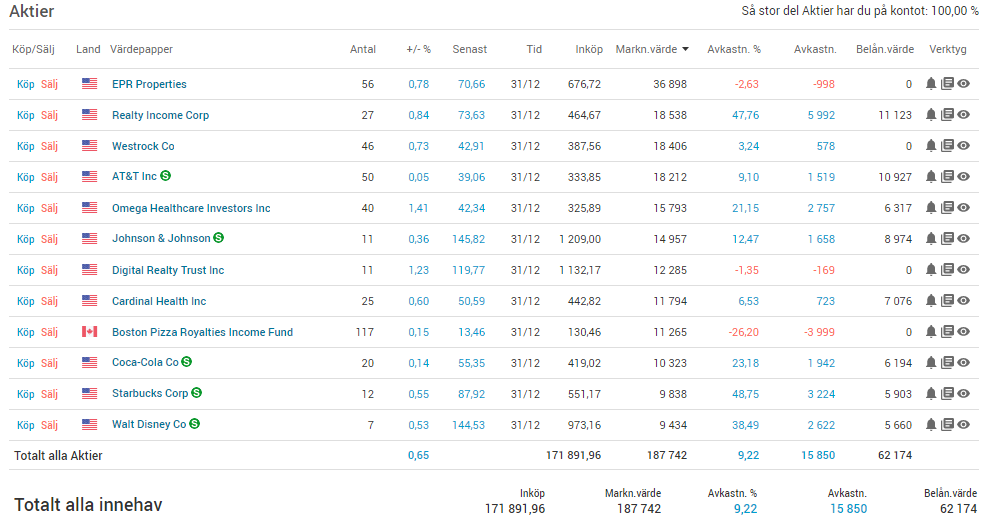Sort by the Land column header
985x522 pixels.
(x=88, y=49)
